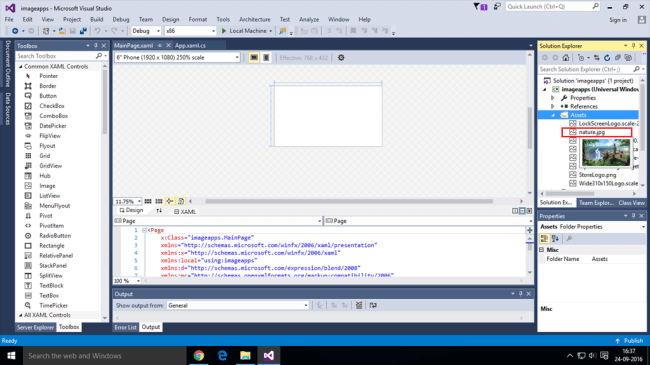650x365 pixels.
Task: Select the Image control in Toolbox
Action: click(x=47, y=186)
